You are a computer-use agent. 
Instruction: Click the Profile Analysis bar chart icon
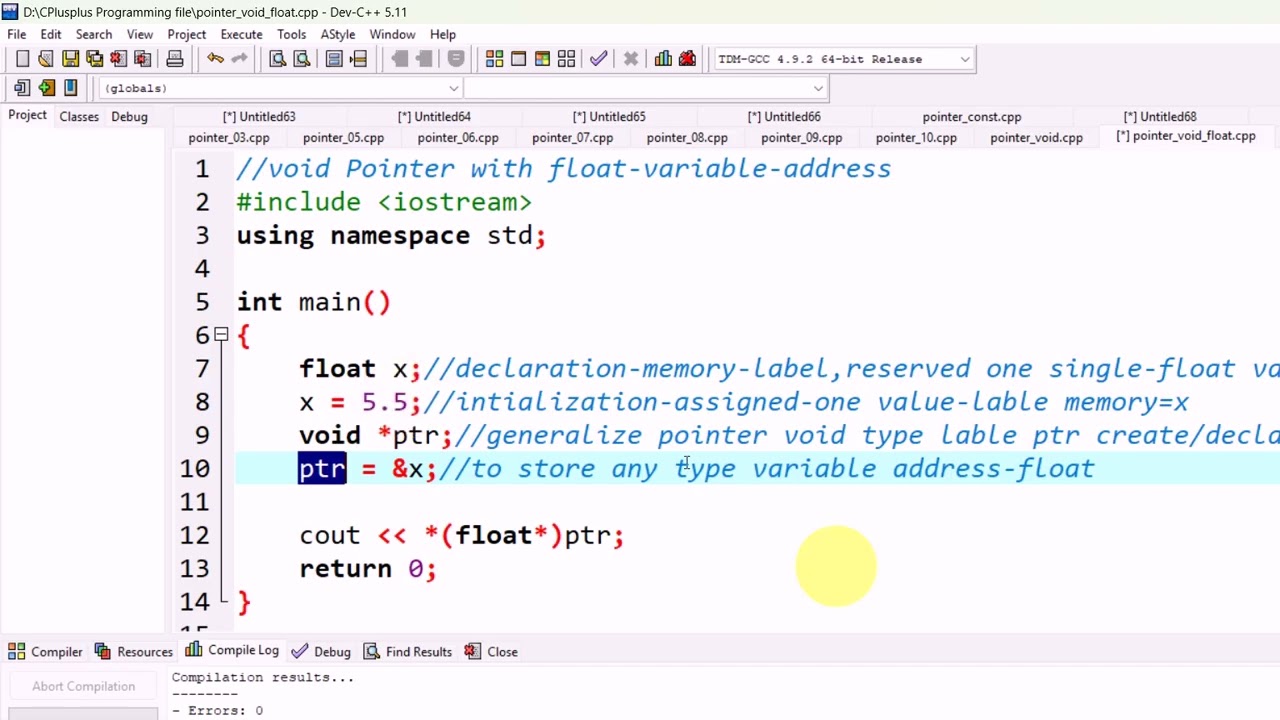click(x=663, y=59)
